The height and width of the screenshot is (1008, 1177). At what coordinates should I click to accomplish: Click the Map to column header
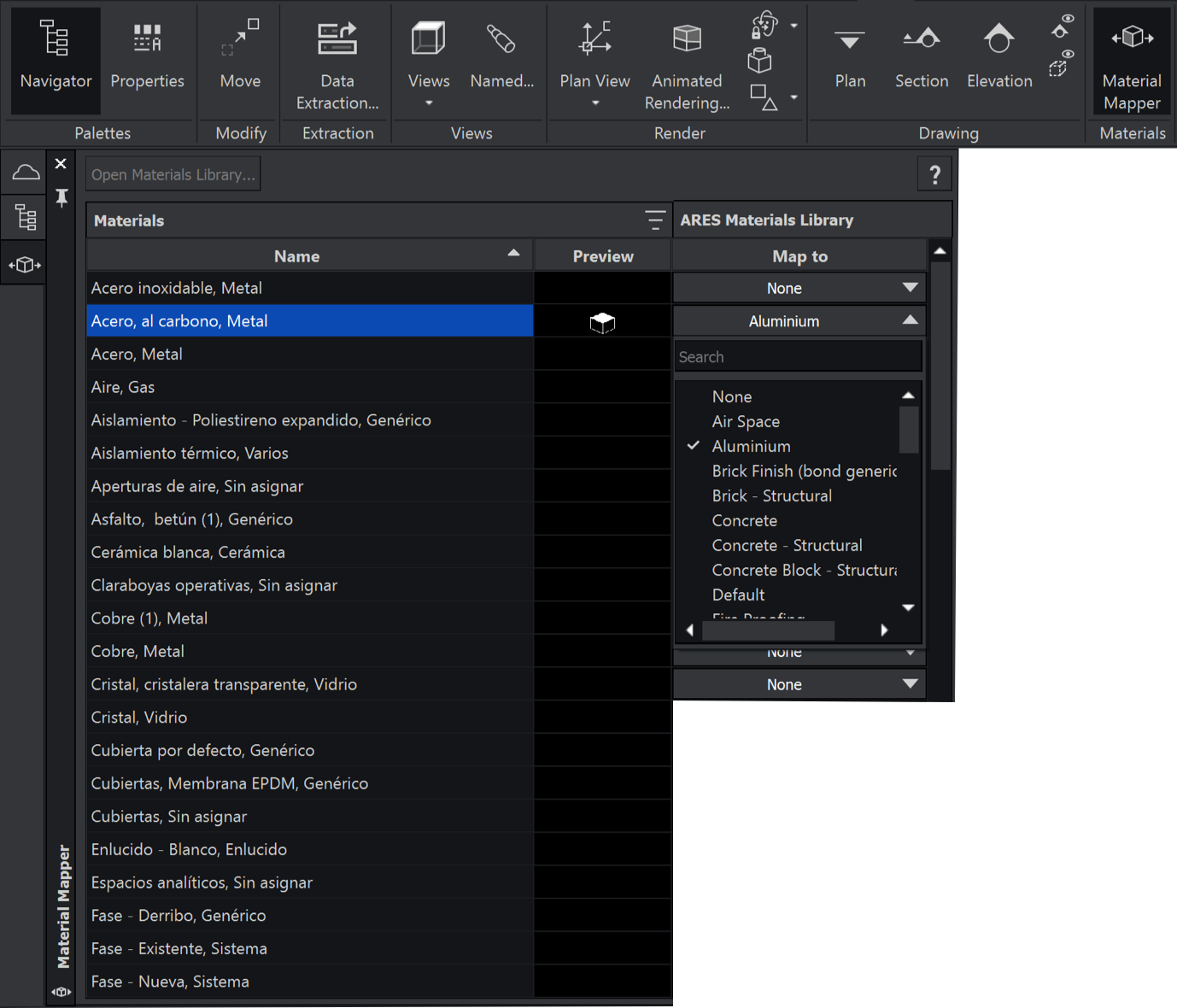[799, 256]
